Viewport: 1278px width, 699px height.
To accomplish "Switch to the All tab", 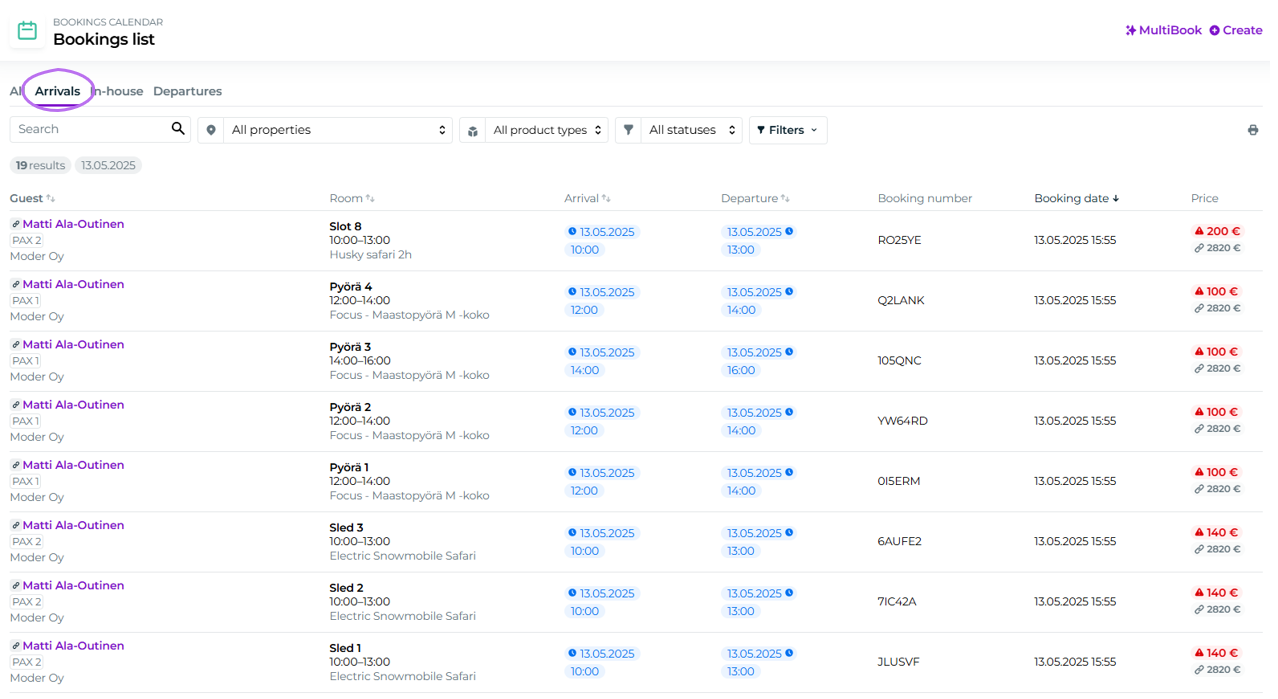I will tap(16, 91).
